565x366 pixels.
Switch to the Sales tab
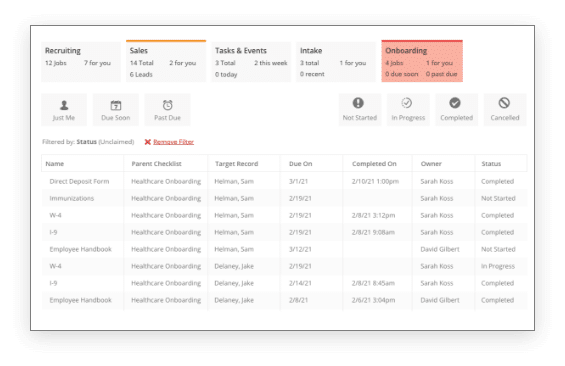[x=166, y=61]
